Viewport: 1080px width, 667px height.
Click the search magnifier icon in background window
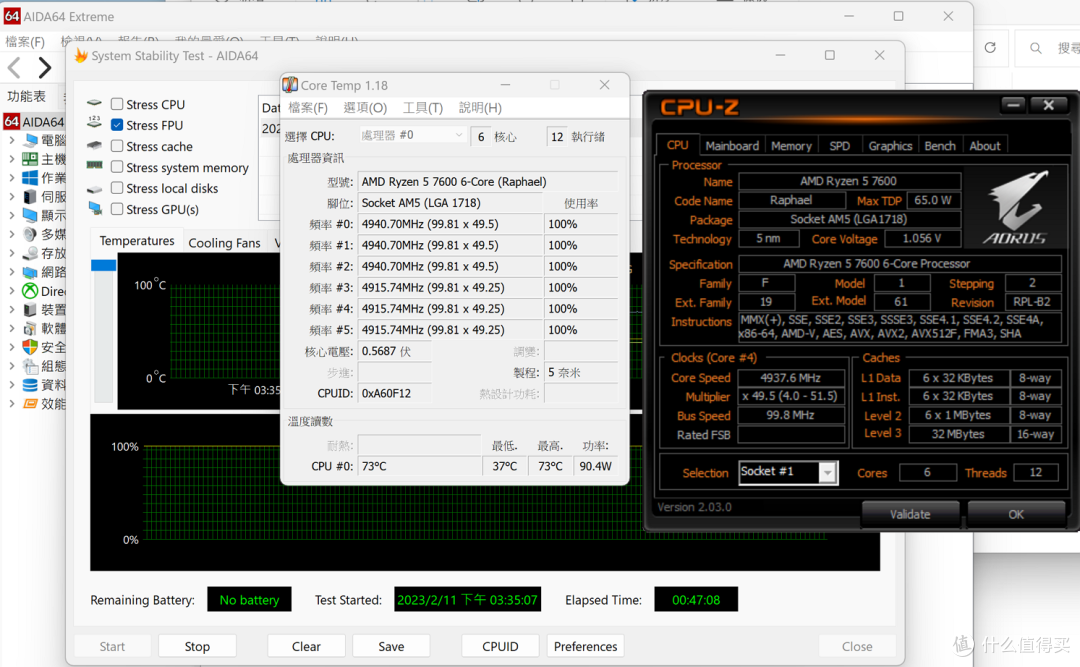[x=1035, y=48]
